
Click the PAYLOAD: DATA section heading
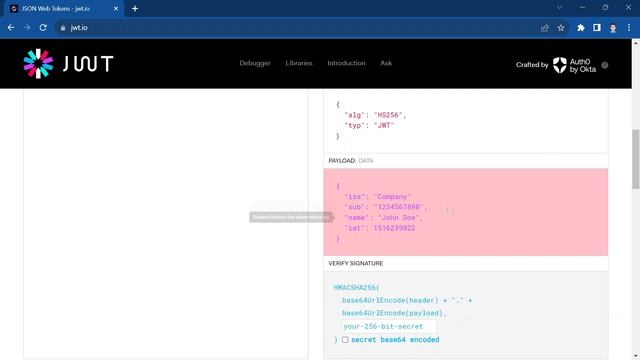351,161
